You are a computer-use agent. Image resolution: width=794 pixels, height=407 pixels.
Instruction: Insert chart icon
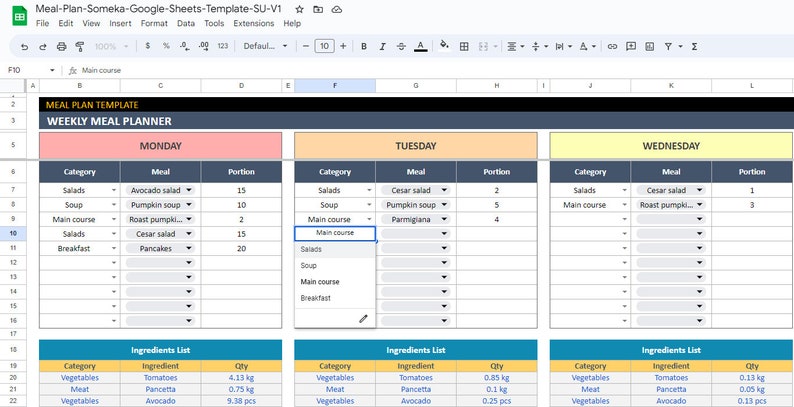(x=650, y=47)
